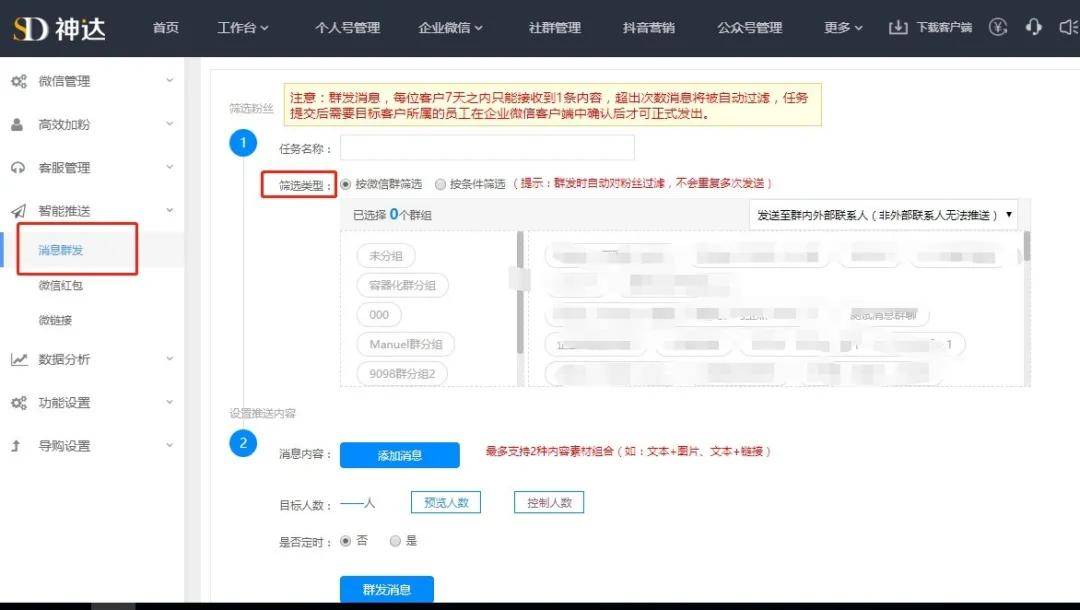Click the 高效加粉 person icon
The image size is (1080, 610).
(x=17, y=125)
